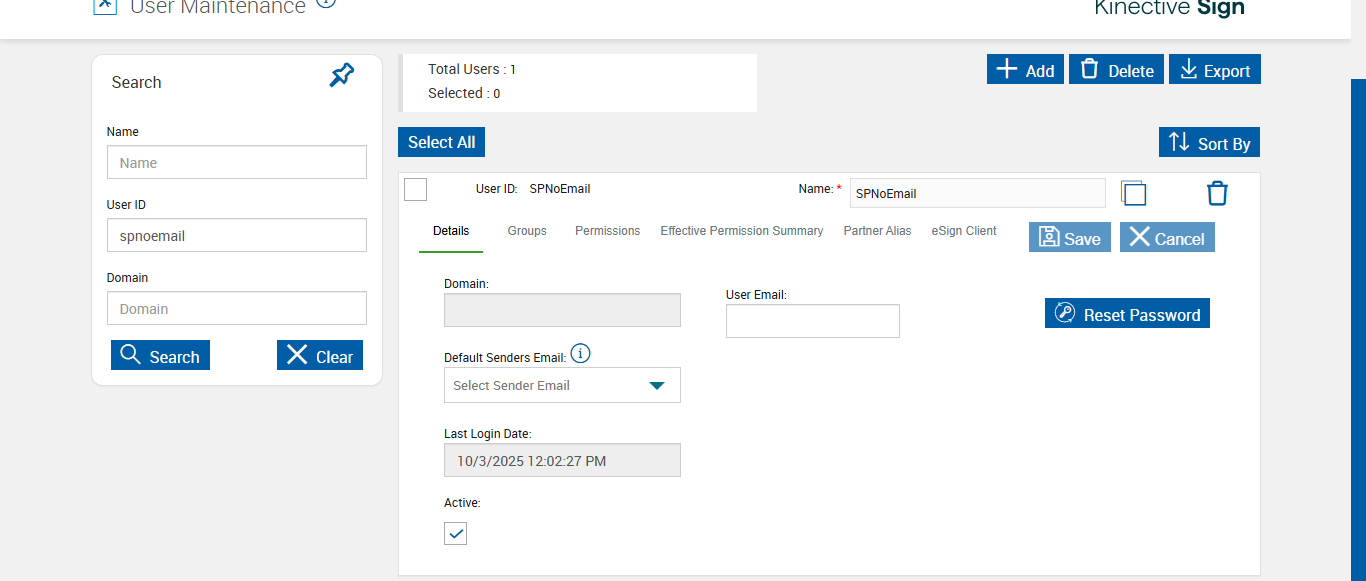This screenshot has height=581, width=1366.
Task: Click the Search button
Action: click(x=160, y=356)
